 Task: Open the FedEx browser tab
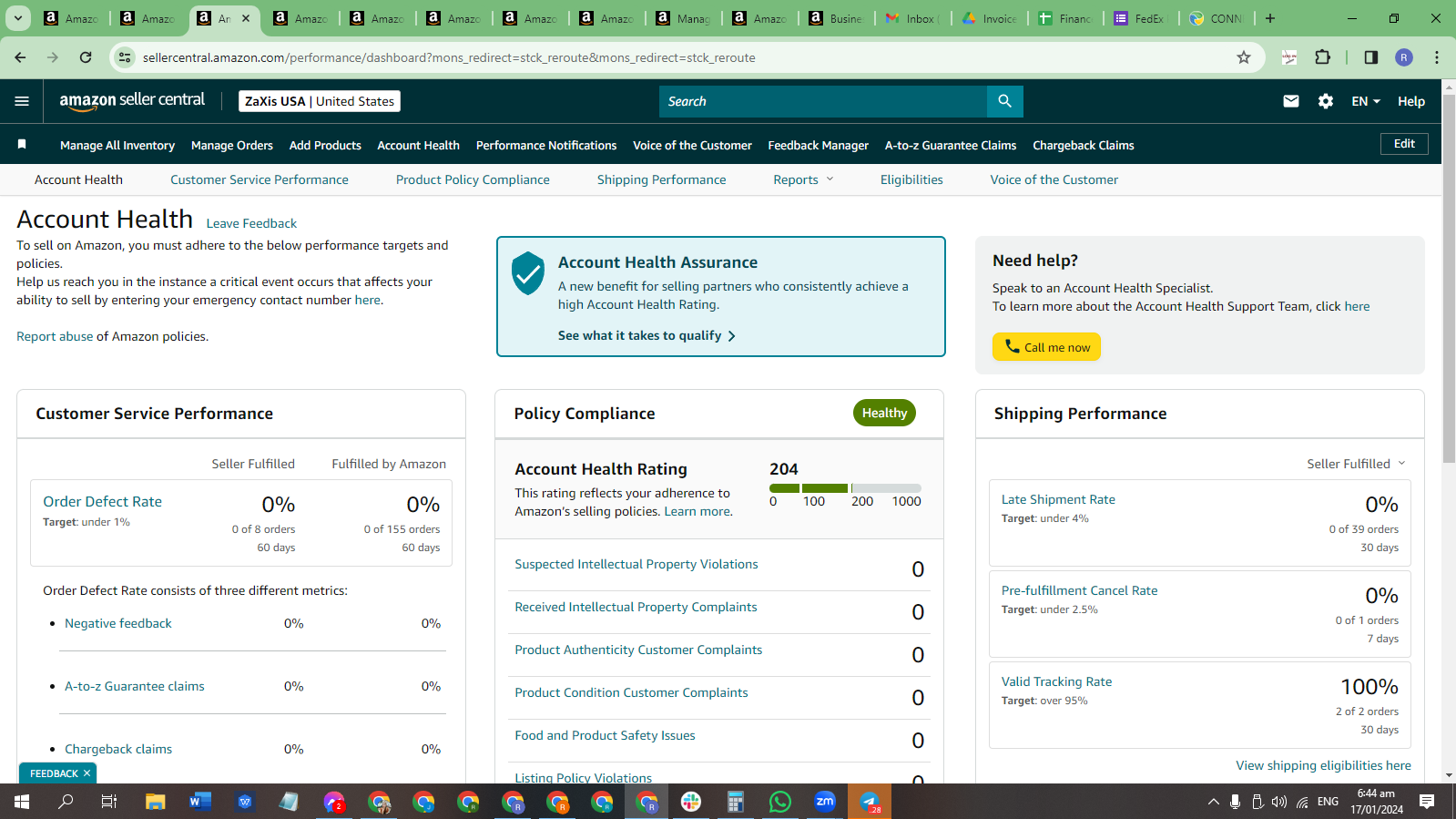pyautogui.click(x=1142, y=18)
